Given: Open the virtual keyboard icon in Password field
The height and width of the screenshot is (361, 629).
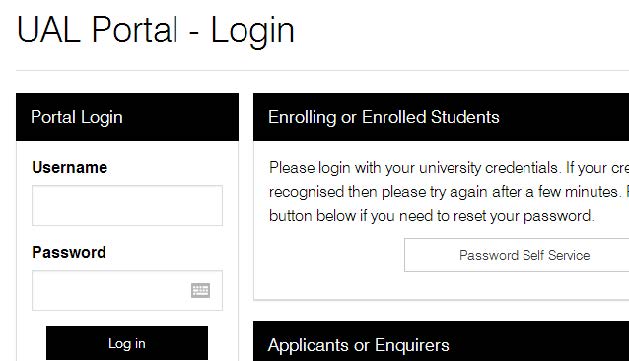Looking at the screenshot, I should [x=200, y=290].
